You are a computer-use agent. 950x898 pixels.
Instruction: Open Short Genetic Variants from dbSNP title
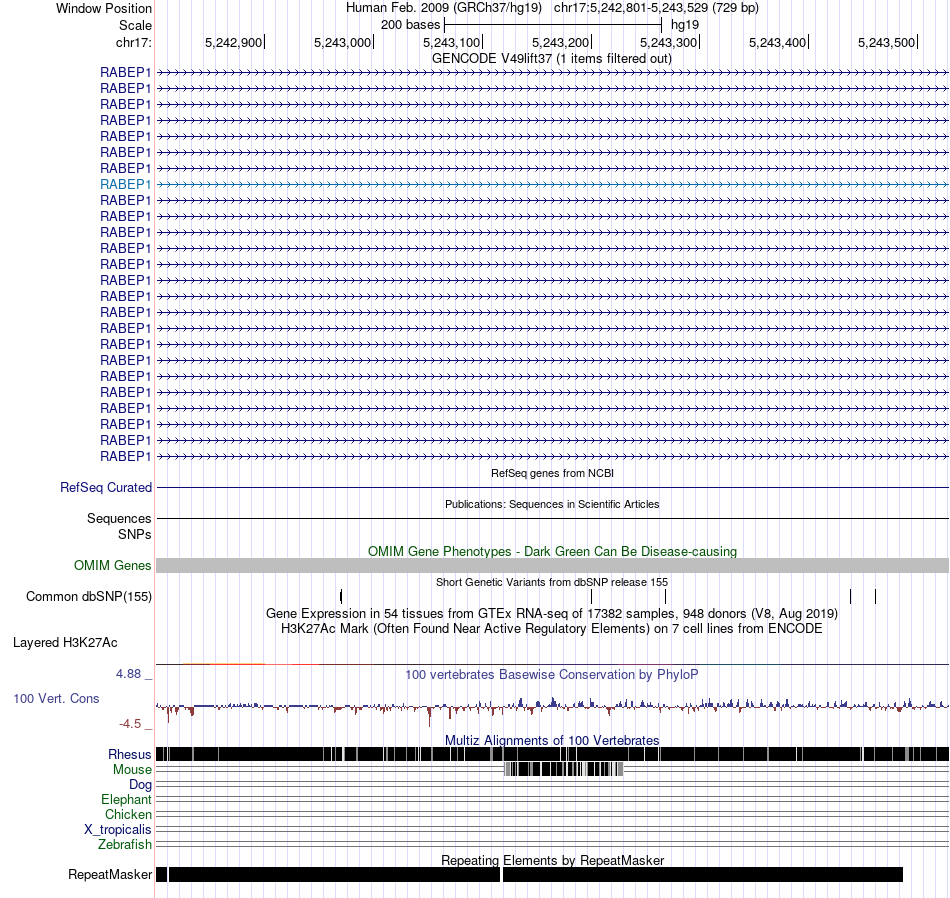[552, 582]
